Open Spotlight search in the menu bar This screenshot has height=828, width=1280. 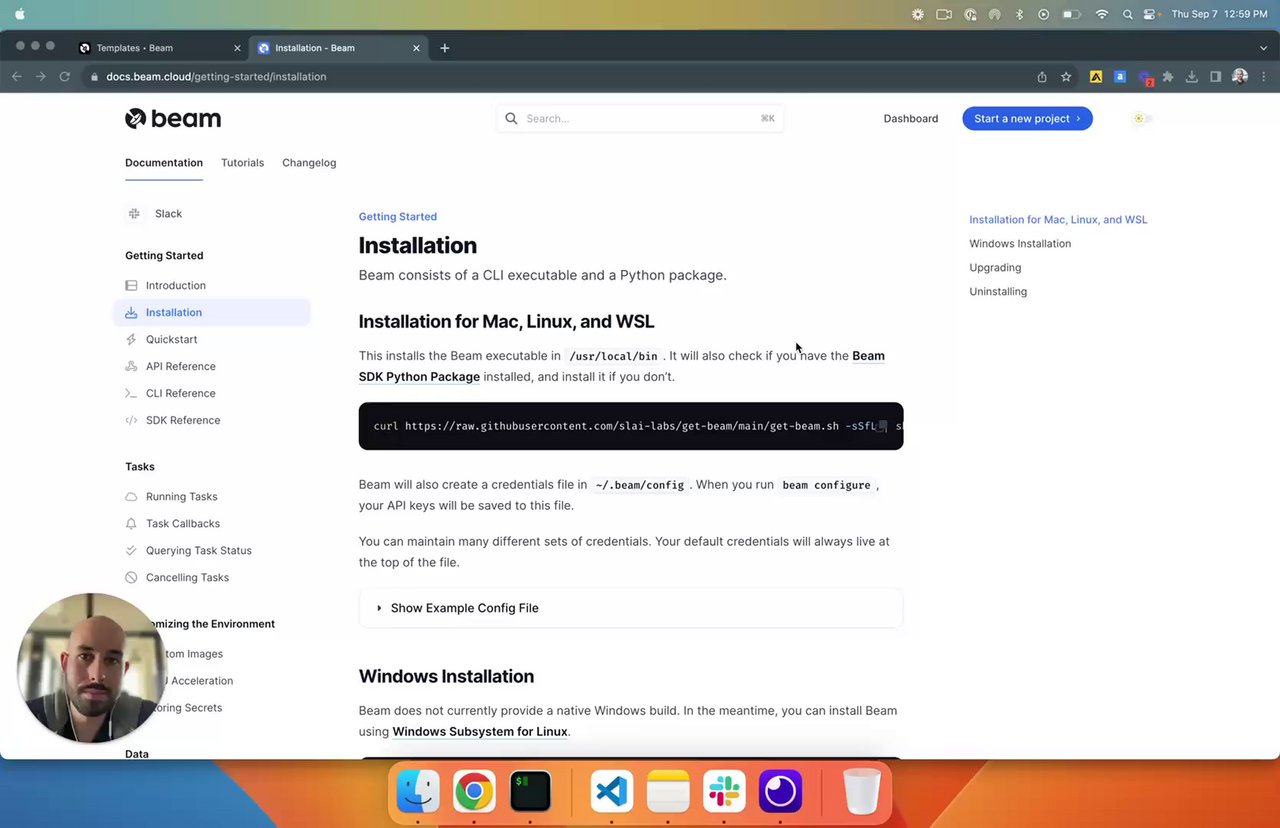[1127, 14]
